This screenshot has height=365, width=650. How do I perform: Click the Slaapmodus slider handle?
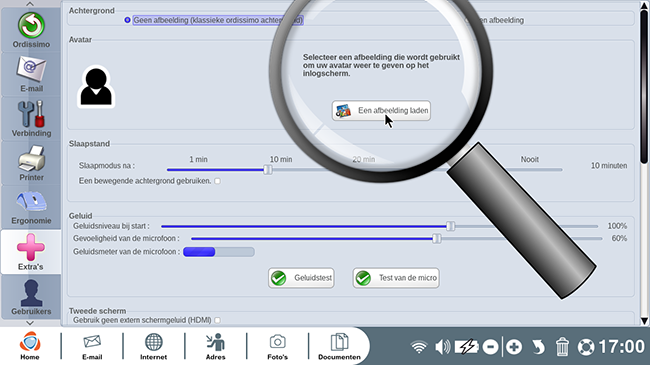click(268, 170)
